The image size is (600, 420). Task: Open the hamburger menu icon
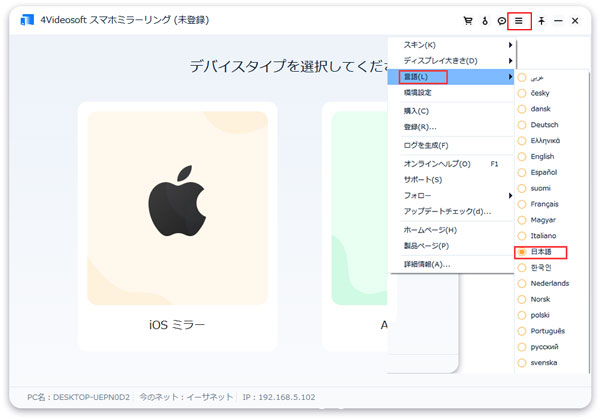(518, 21)
